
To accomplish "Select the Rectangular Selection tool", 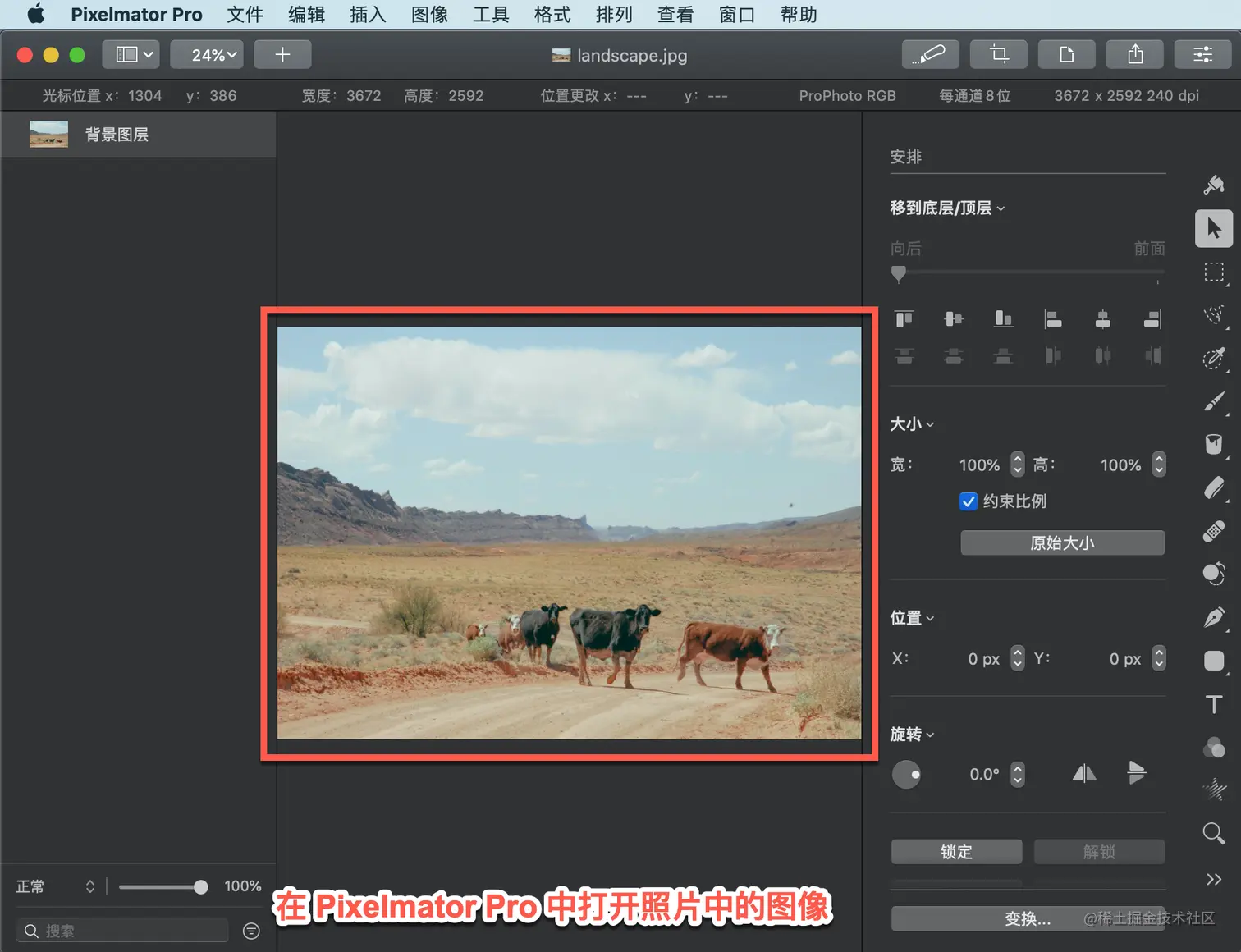I will pyautogui.click(x=1214, y=272).
